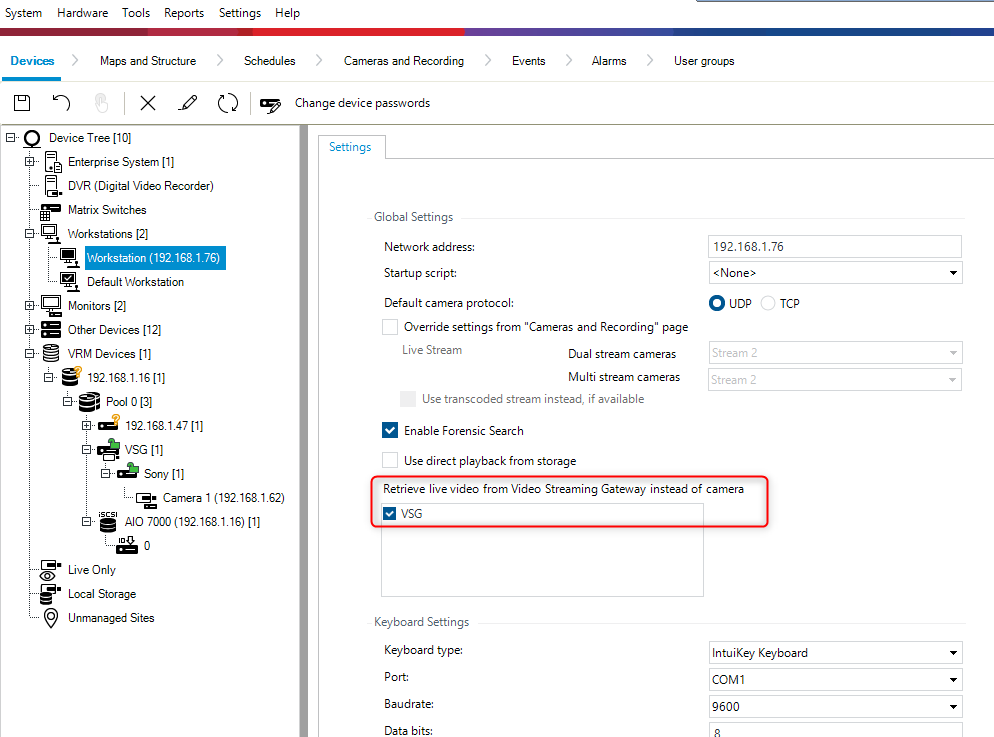Screen dimensions: 994x737
Task: Click the Save floppy disk toolbar icon
Action: (x=22, y=103)
